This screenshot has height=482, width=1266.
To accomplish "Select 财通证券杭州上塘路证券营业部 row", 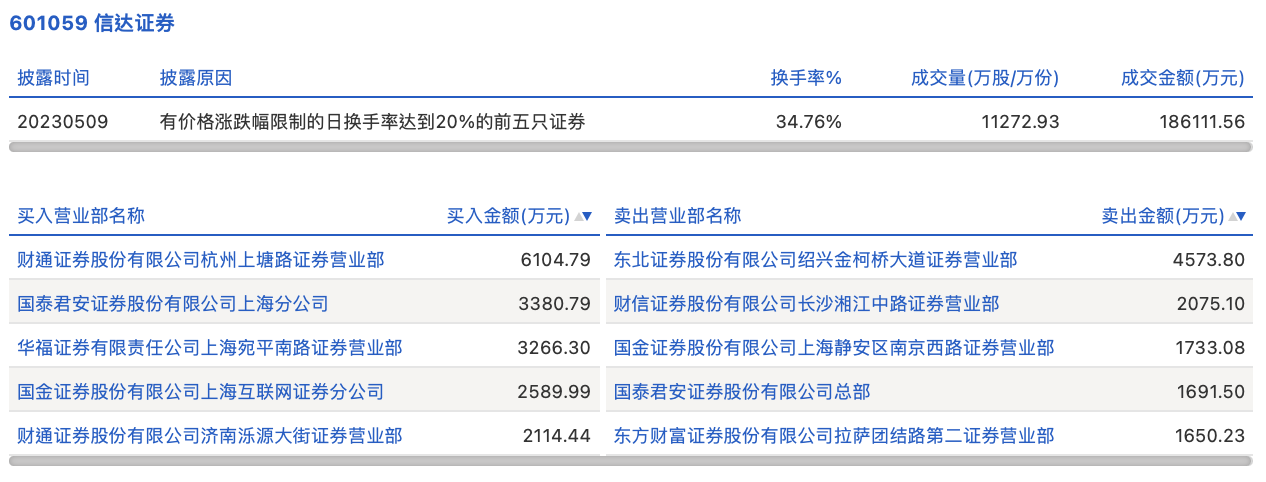I will point(201,260).
